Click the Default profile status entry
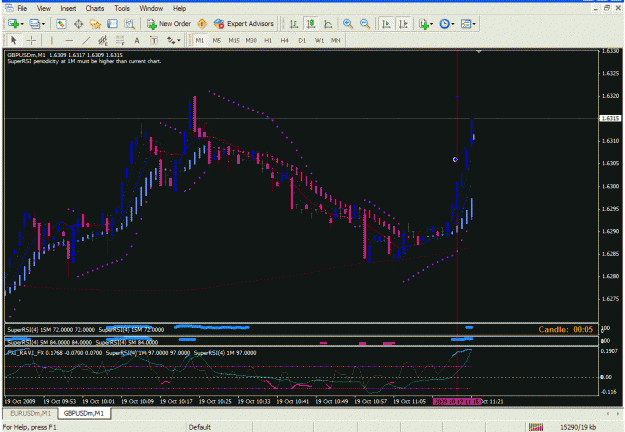 pyautogui.click(x=199, y=427)
